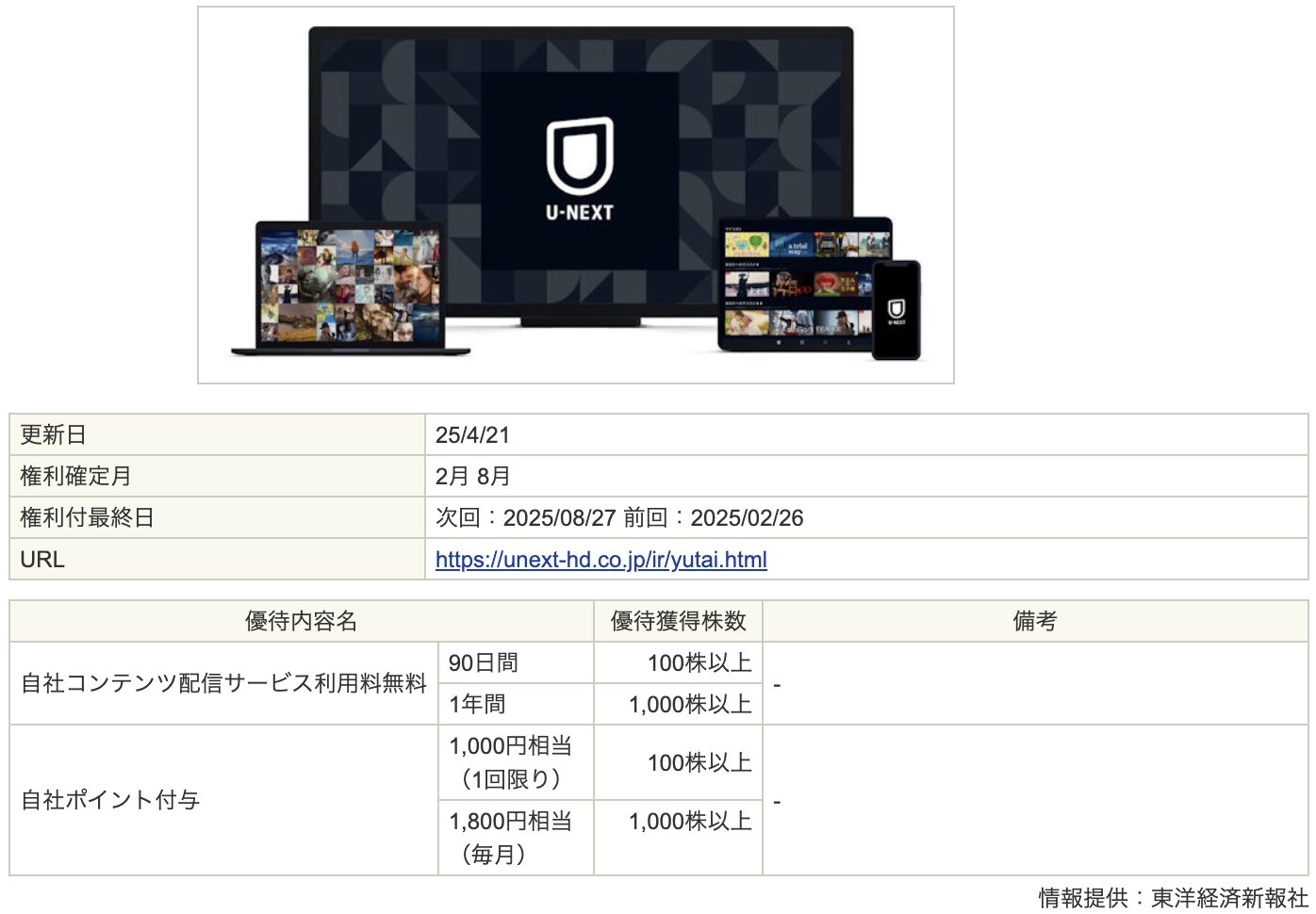Select the 90日間 cell

point(516,662)
